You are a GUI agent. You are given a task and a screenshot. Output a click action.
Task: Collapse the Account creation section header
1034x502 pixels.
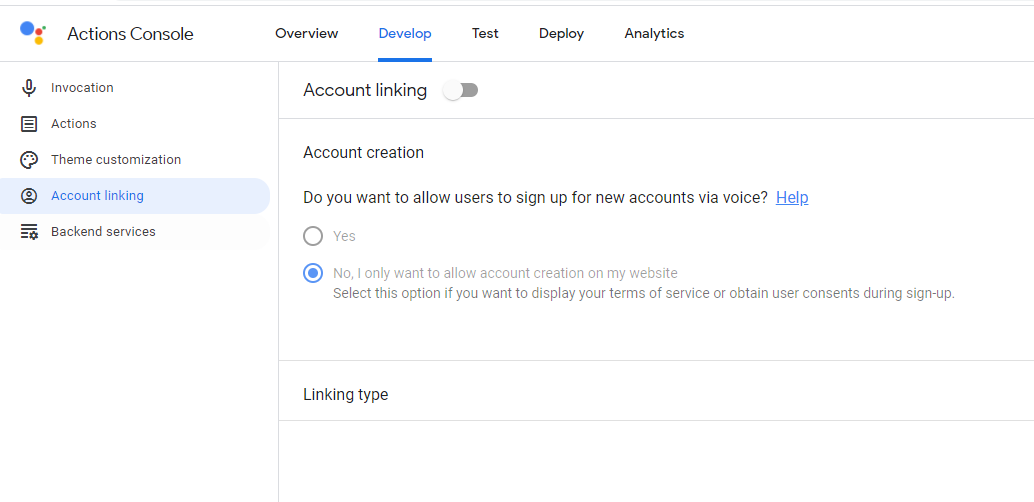click(x=364, y=153)
